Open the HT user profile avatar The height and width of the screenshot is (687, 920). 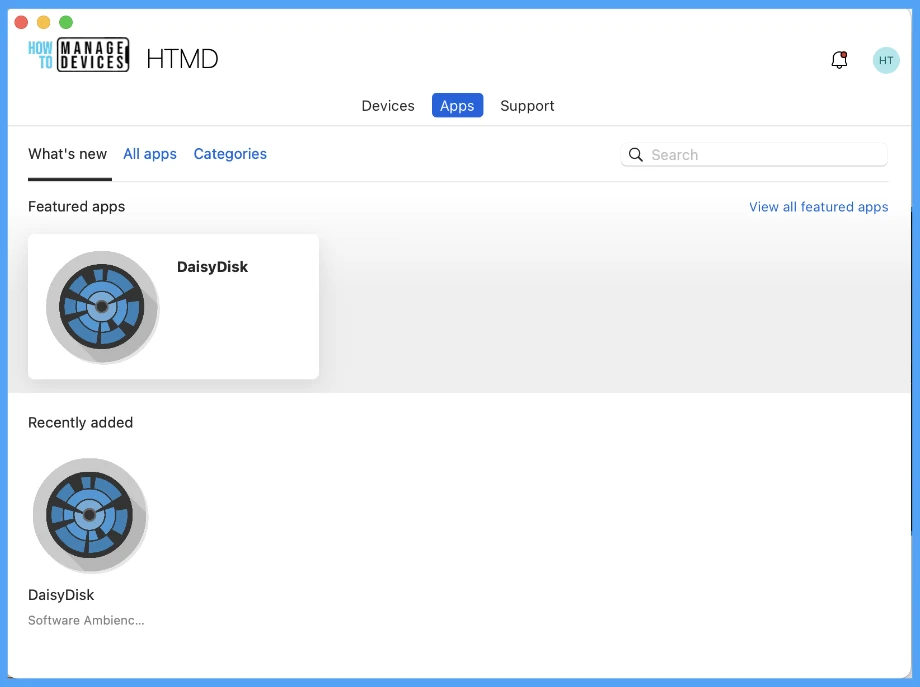pyautogui.click(x=886, y=60)
